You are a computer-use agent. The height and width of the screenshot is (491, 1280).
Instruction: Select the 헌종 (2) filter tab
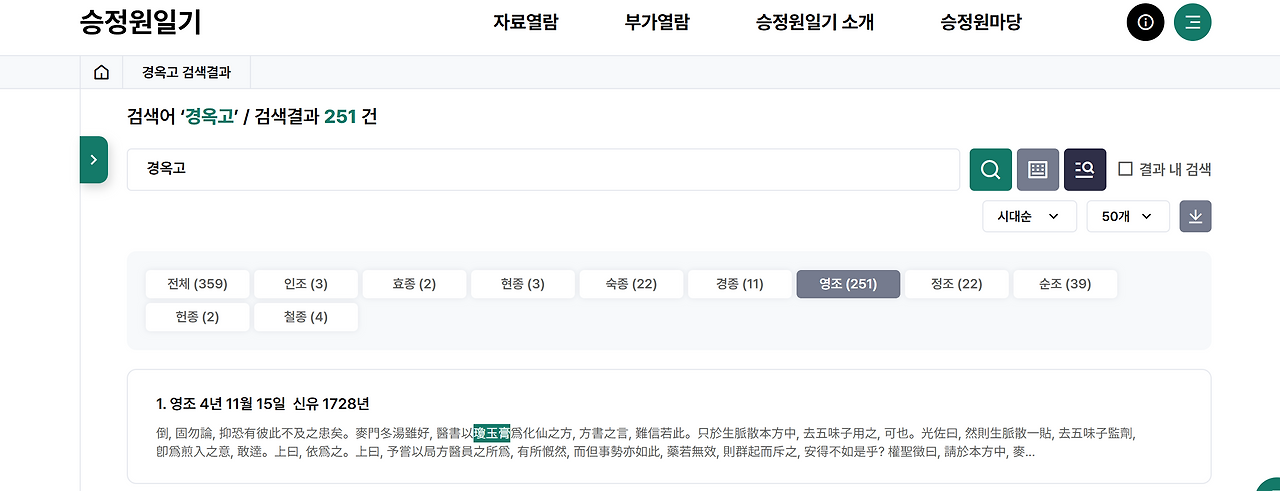[x=197, y=317]
